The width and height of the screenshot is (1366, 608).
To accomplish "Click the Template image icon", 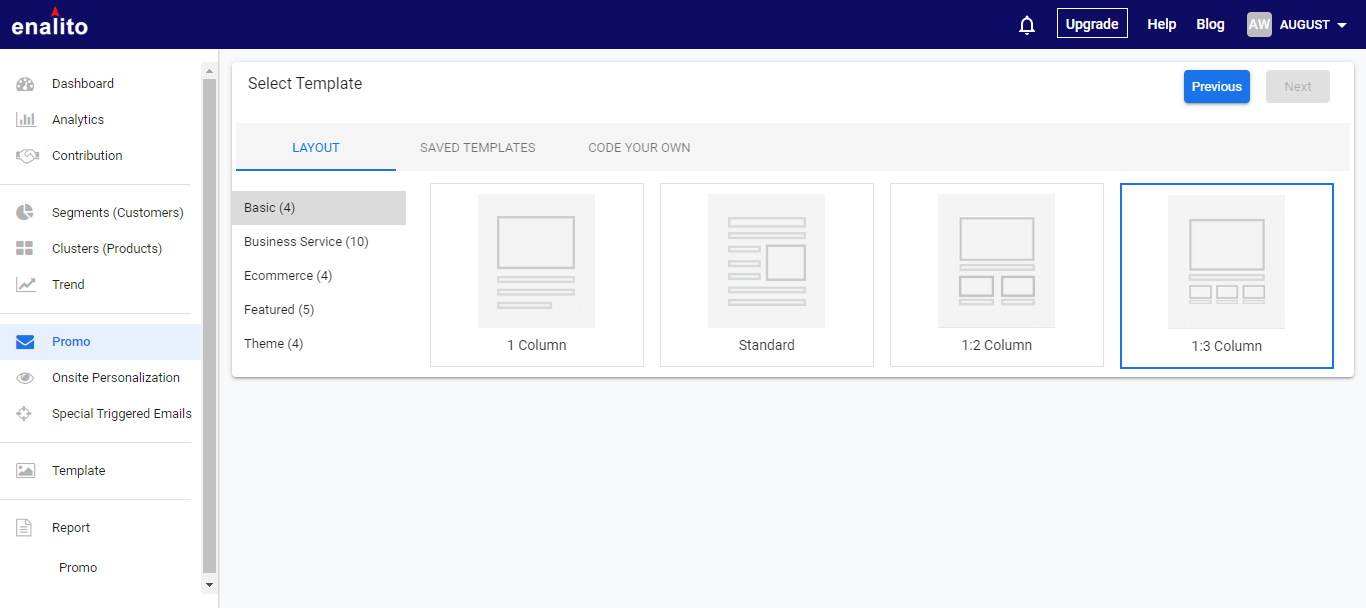I will 26,471.
